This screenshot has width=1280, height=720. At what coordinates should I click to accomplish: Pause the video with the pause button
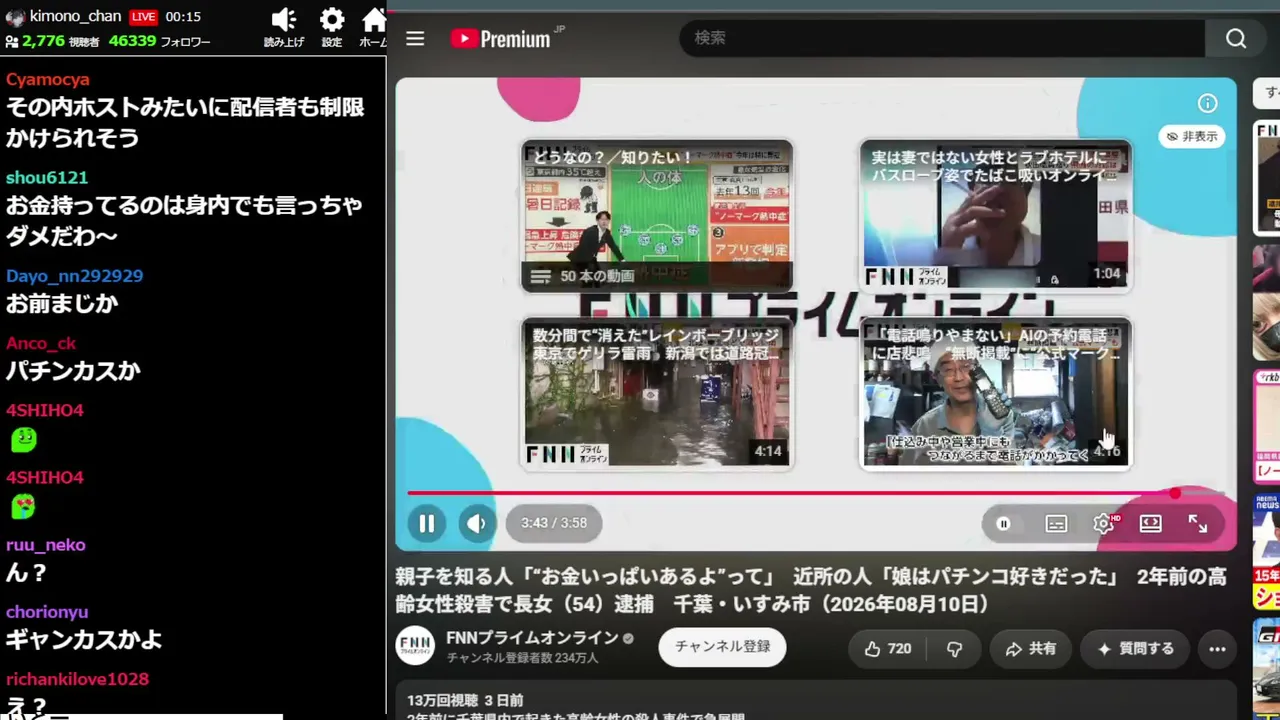coord(426,523)
